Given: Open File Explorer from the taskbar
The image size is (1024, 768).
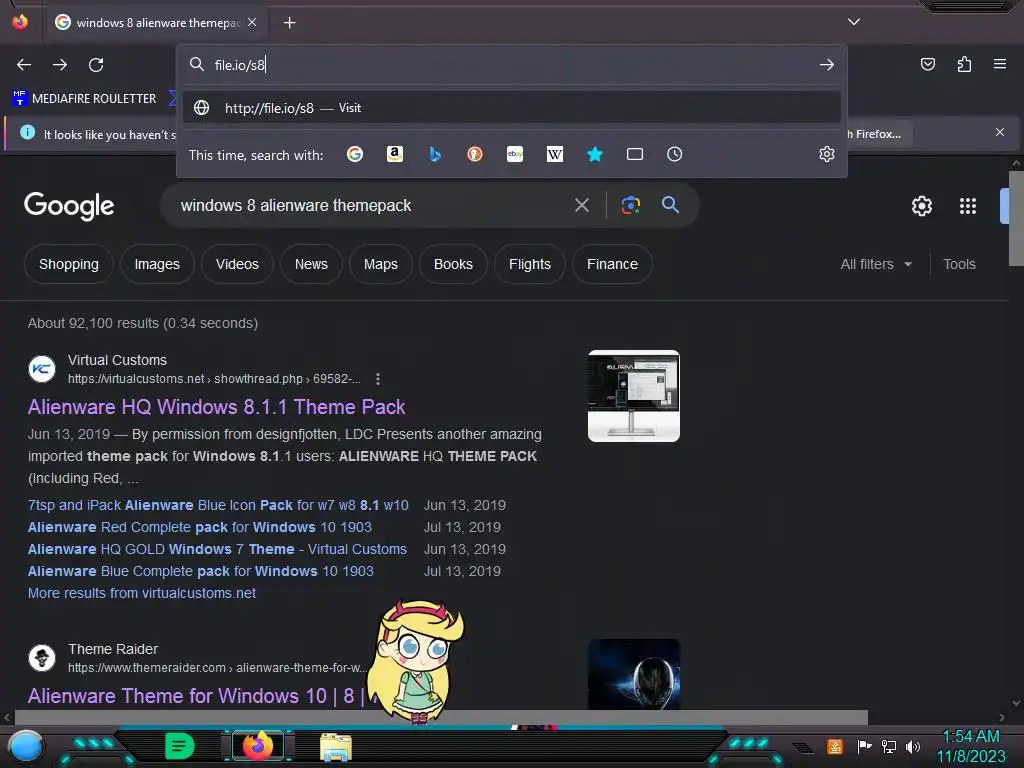Looking at the screenshot, I should click(336, 747).
